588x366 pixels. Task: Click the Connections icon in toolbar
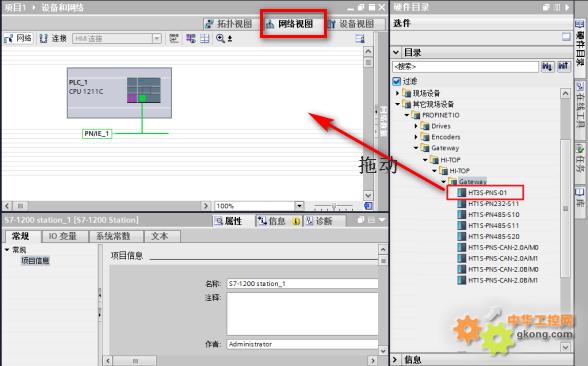(x=53, y=38)
